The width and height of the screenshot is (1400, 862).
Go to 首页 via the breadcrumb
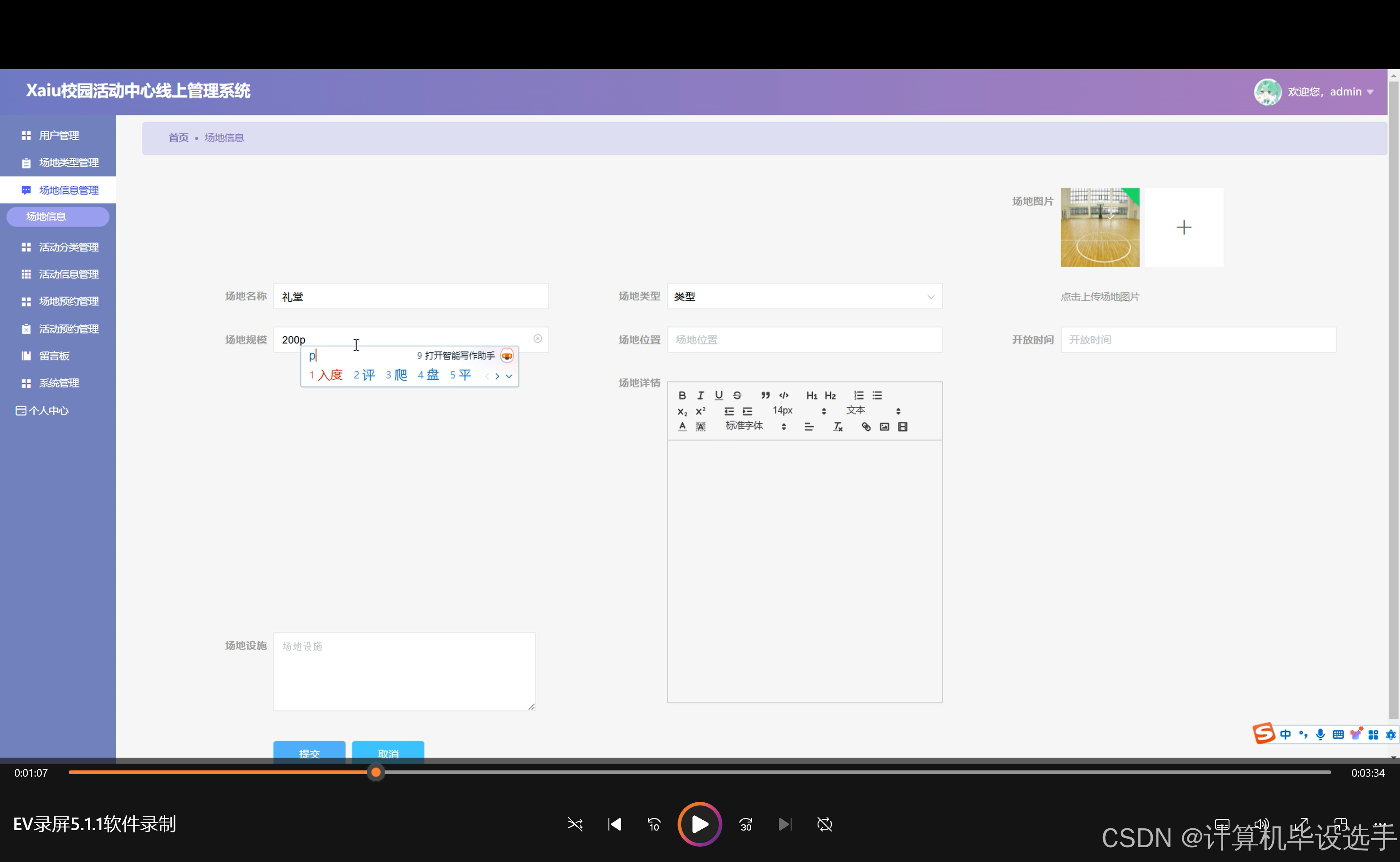point(178,137)
